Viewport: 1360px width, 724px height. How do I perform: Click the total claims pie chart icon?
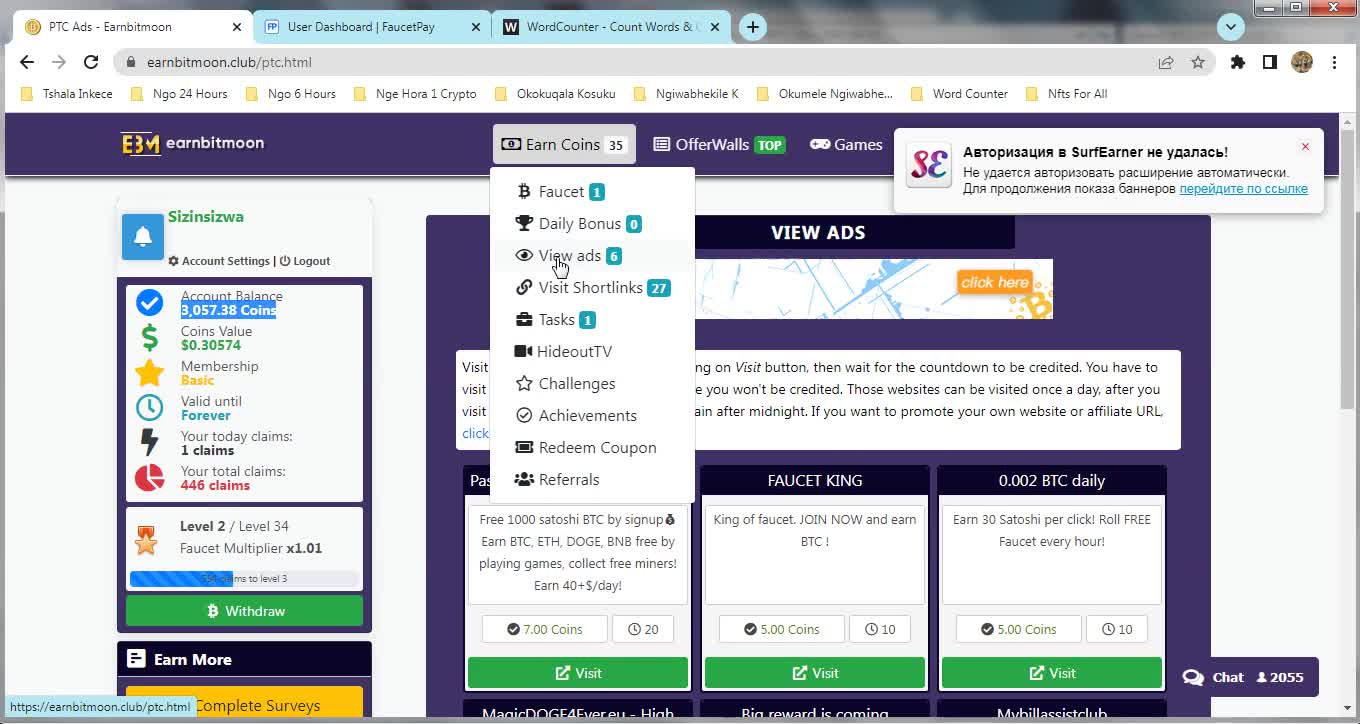click(x=149, y=478)
